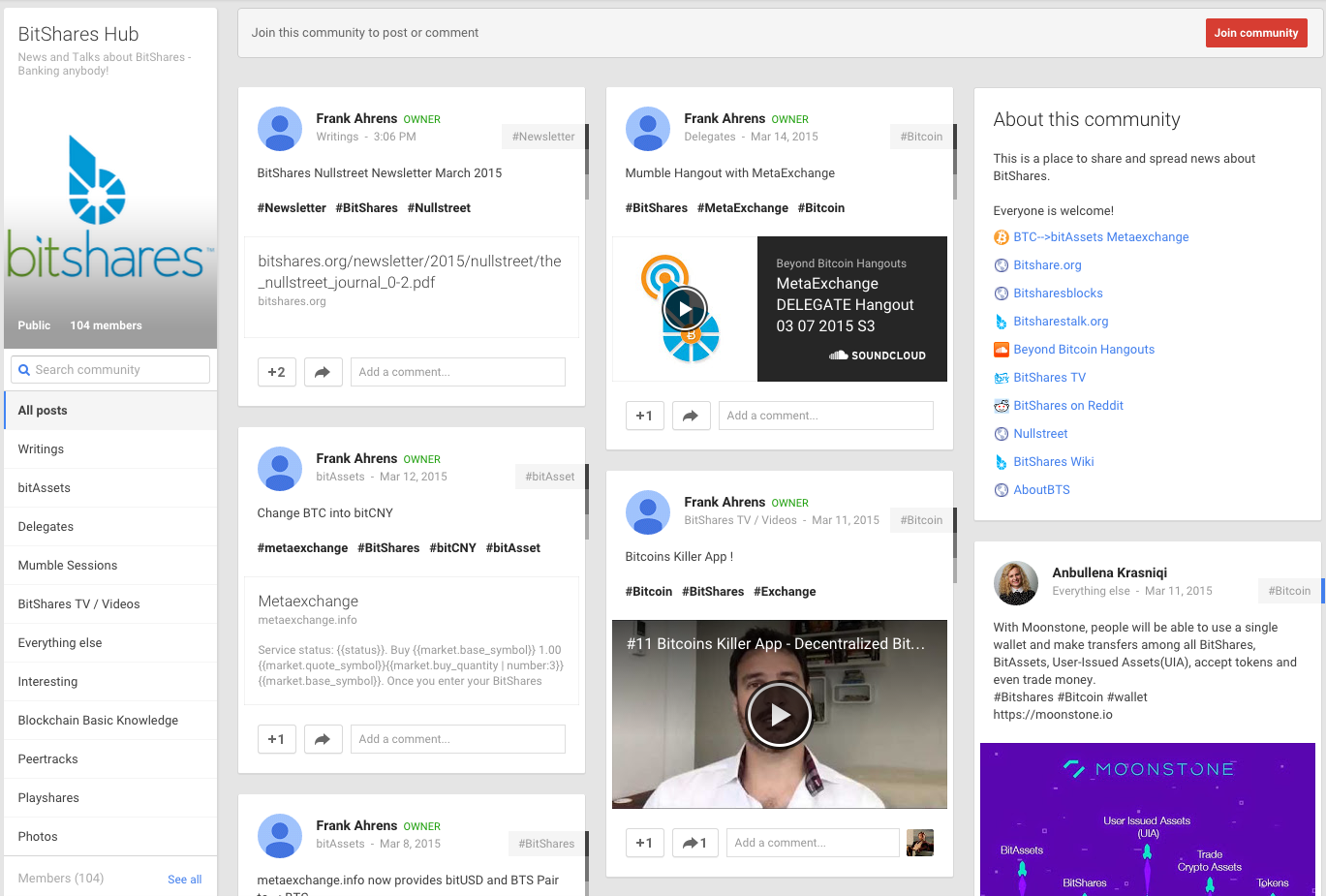Select All posts category
1326x896 pixels.
coord(110,411)
